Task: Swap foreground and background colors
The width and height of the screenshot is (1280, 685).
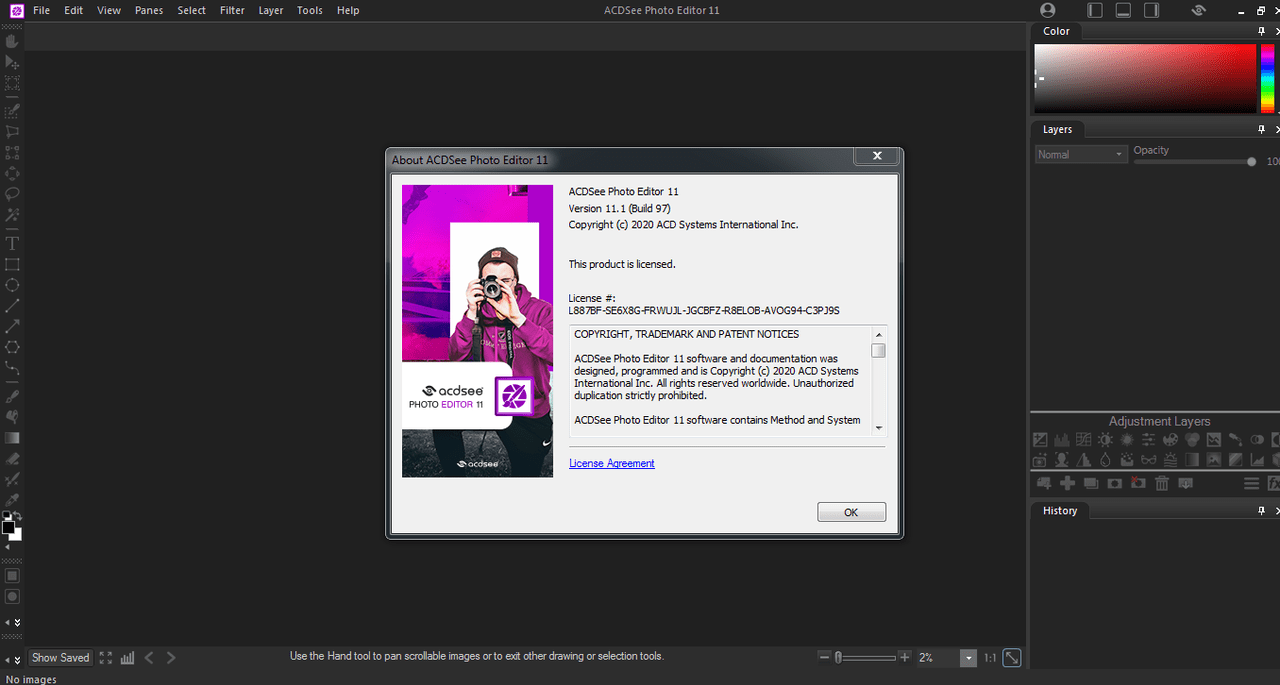Action: point(18,515)
